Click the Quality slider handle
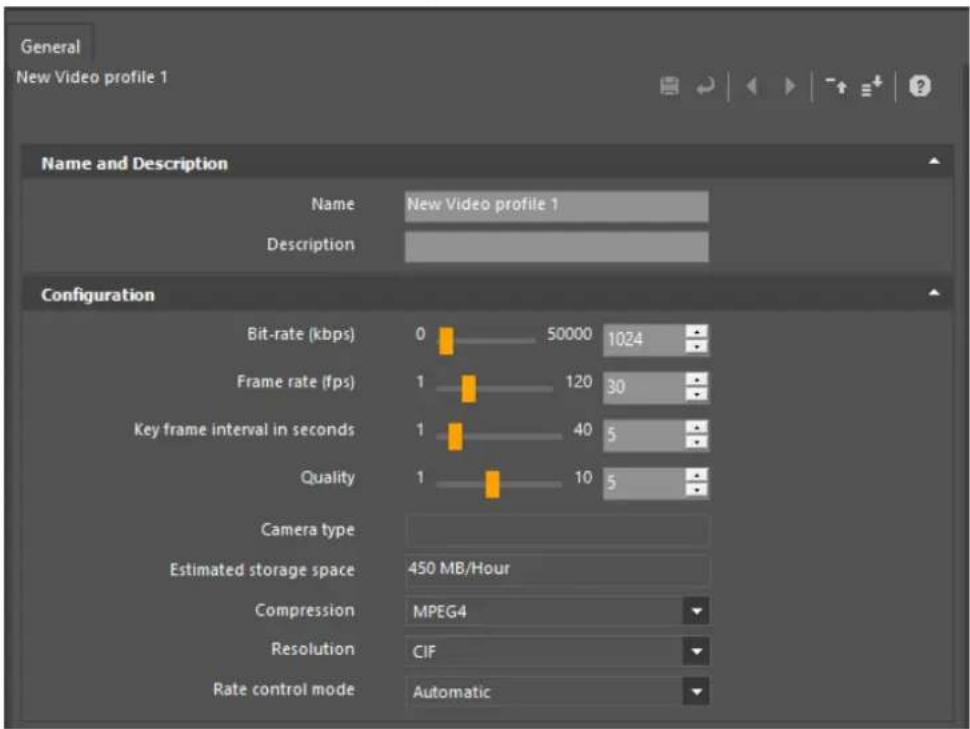The width and height of the screenshot is (970, 729). coord(492,484)
